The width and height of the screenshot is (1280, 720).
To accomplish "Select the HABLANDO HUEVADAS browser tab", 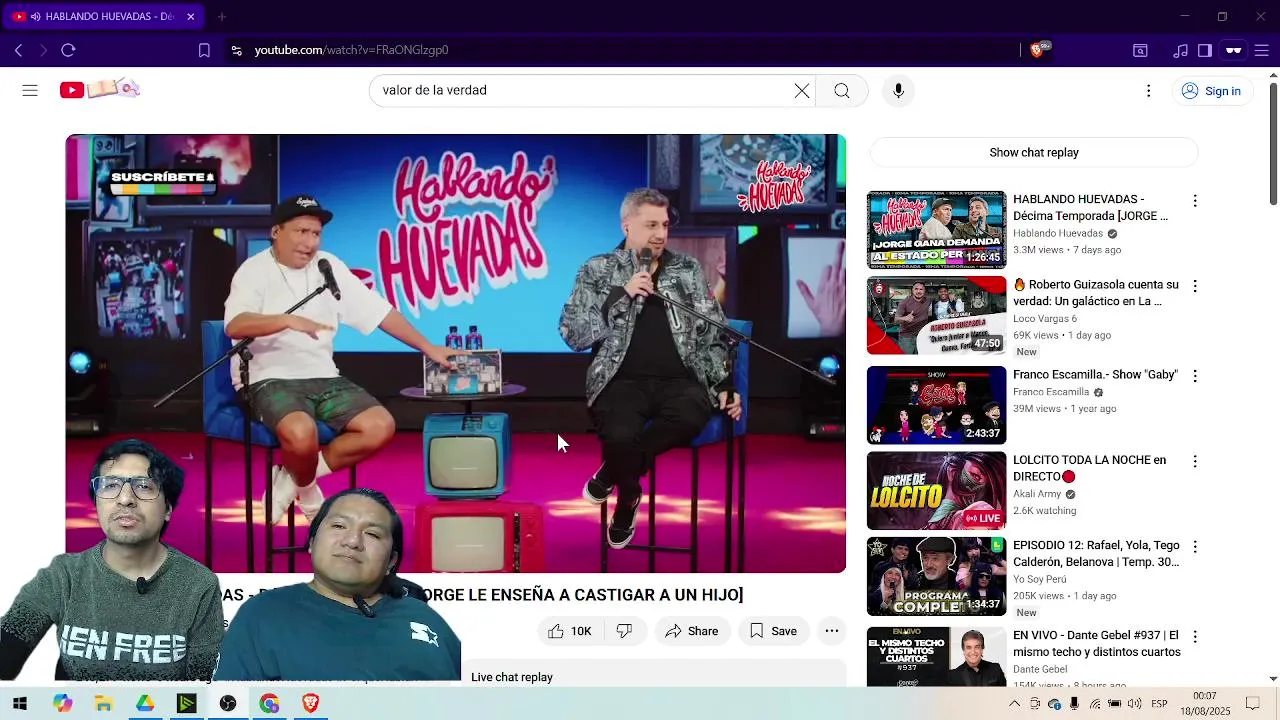I will 104,16.
